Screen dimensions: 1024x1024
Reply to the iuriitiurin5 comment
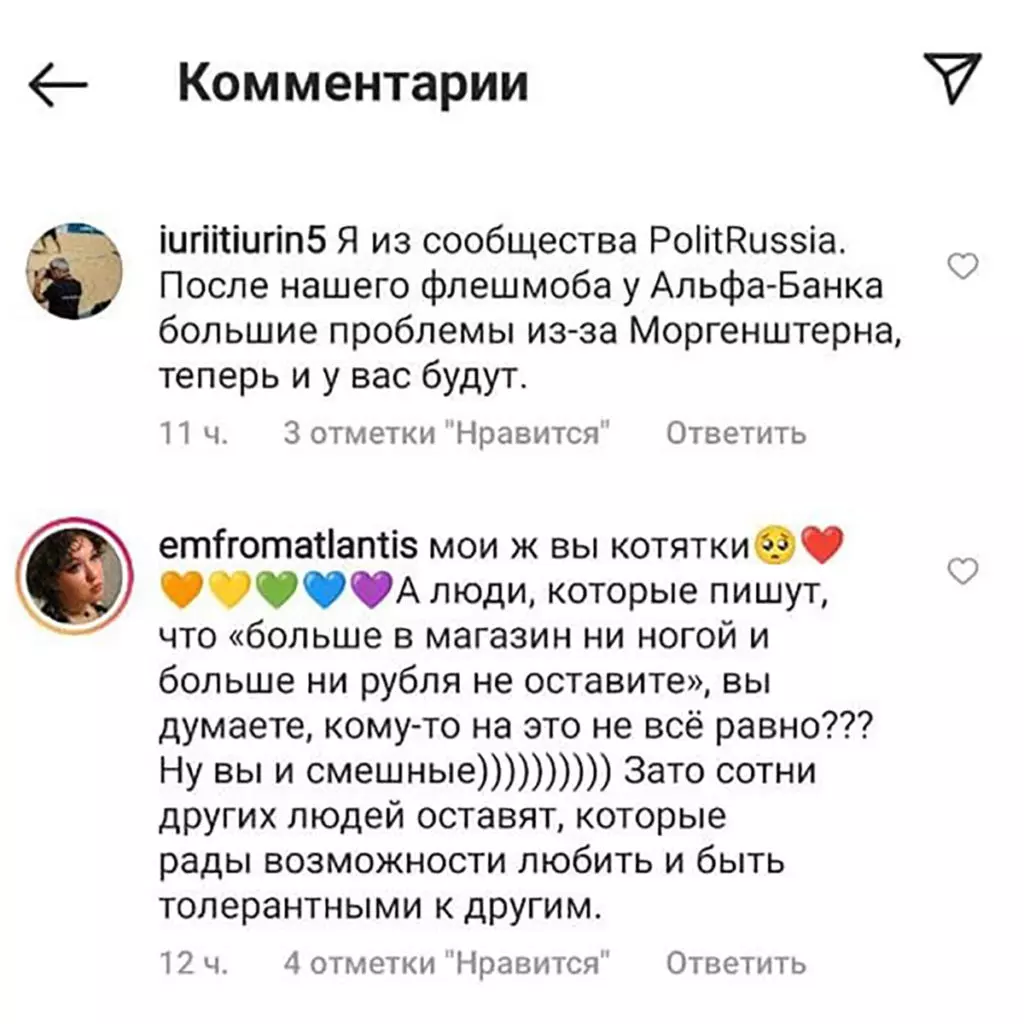(x=735, y=434)
